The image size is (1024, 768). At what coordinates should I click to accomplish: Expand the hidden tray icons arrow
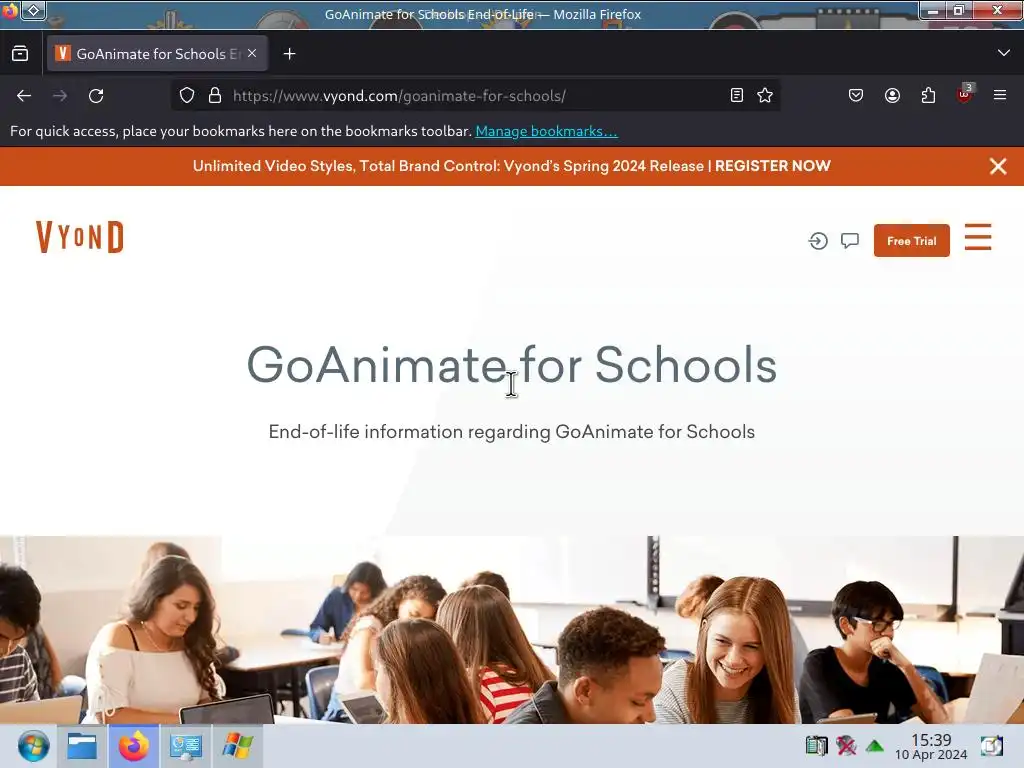(875, 746)
